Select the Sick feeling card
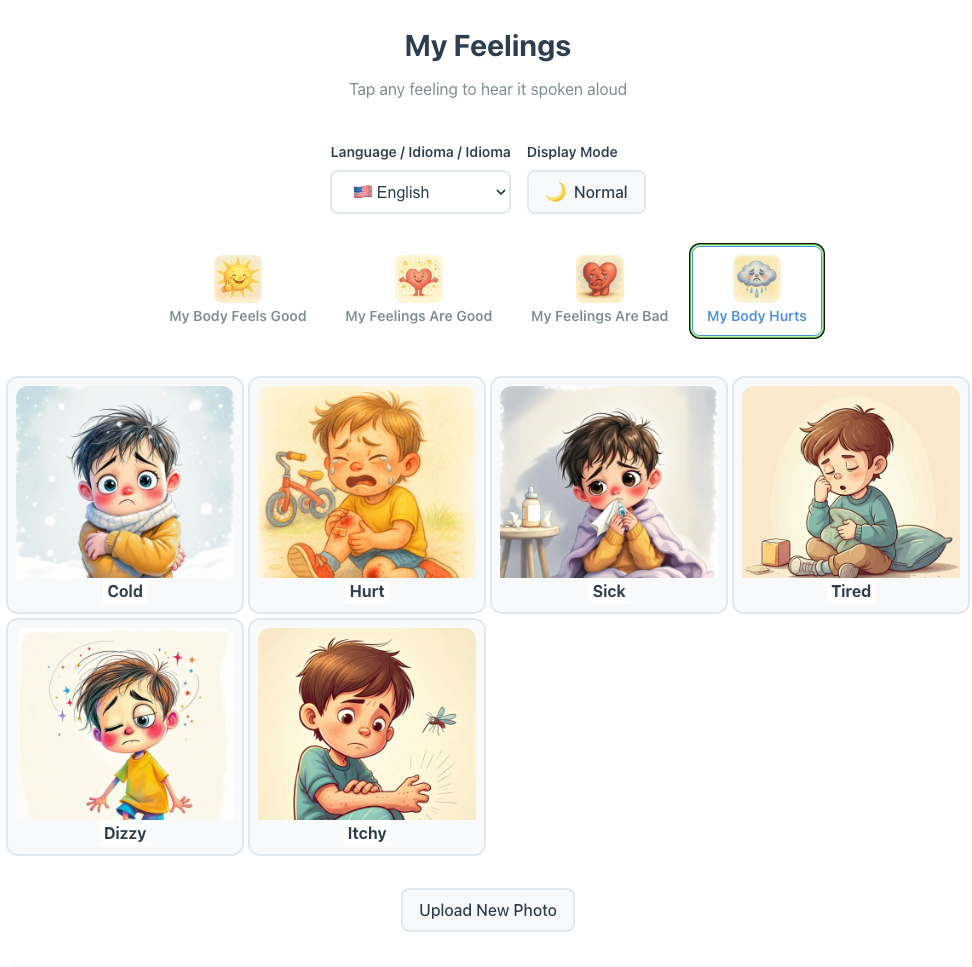Image resolution: width=972 pixels, height=967 pixels. [x=609, y=495]
